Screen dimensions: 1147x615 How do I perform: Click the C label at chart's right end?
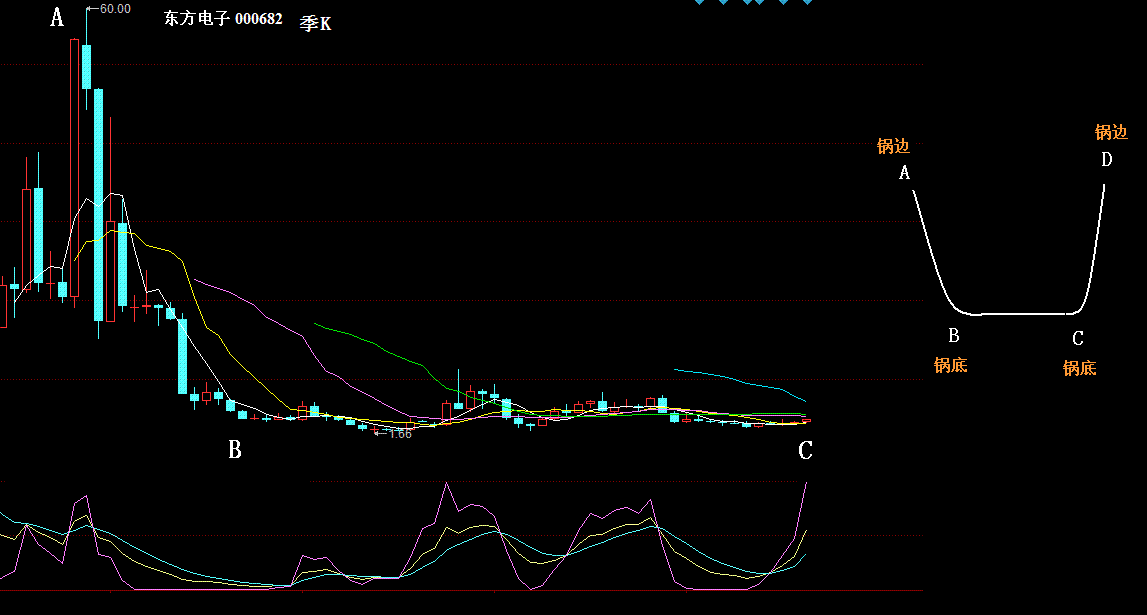click(805, 451)
